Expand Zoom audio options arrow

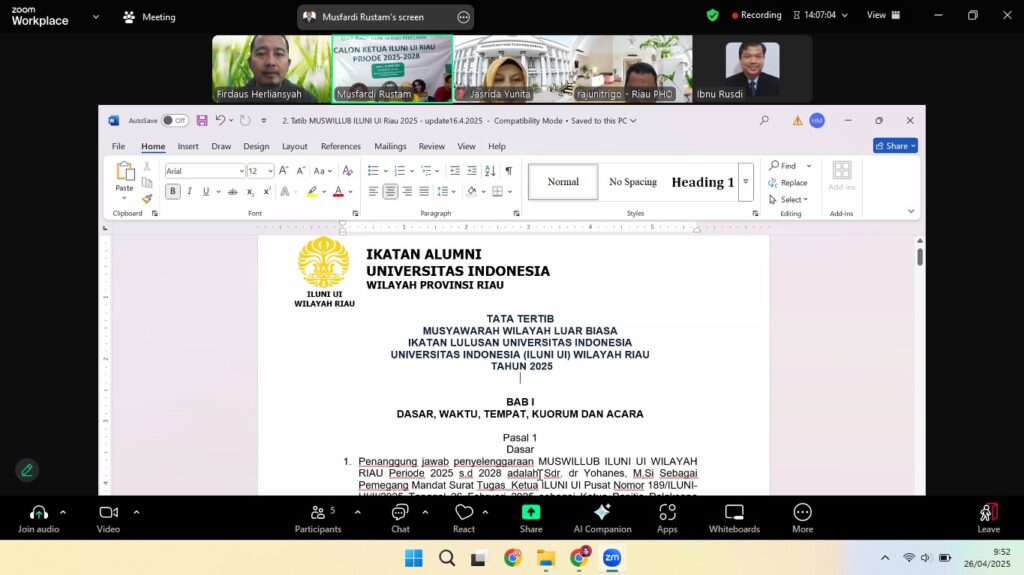pyautogui.click(x=63, y=512)
